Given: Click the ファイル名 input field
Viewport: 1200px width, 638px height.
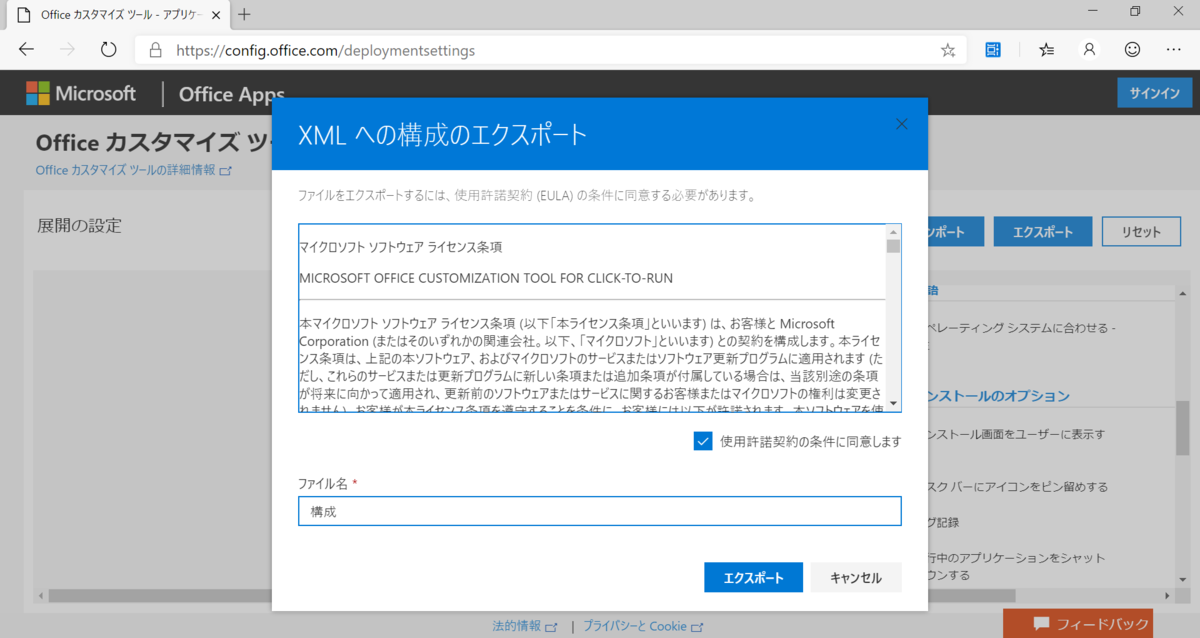Looking at the screenshot, I should pyautogui.click(x=599, y=510).
